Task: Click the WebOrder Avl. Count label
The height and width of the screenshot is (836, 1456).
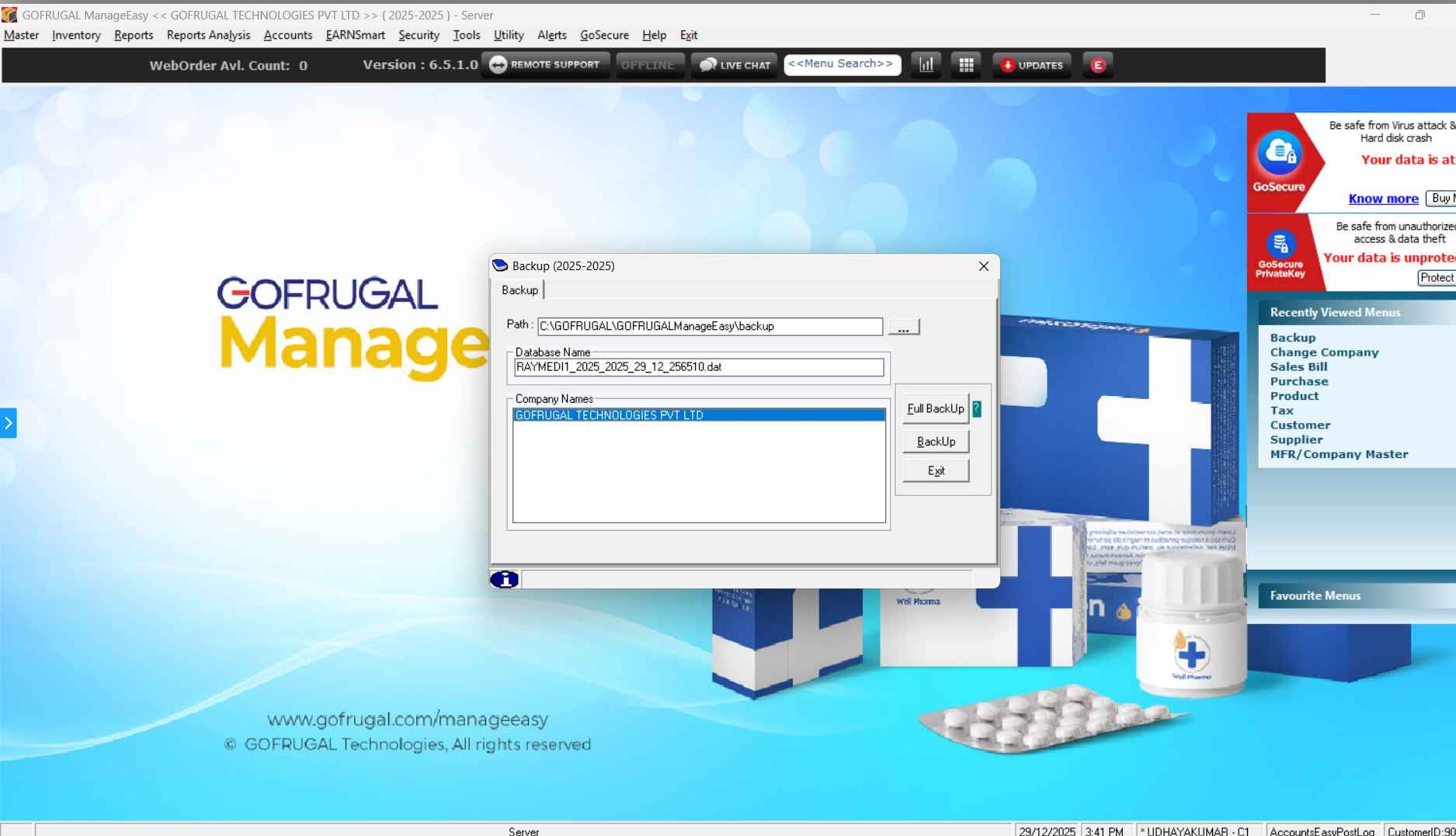Action: tap(228, 66)
